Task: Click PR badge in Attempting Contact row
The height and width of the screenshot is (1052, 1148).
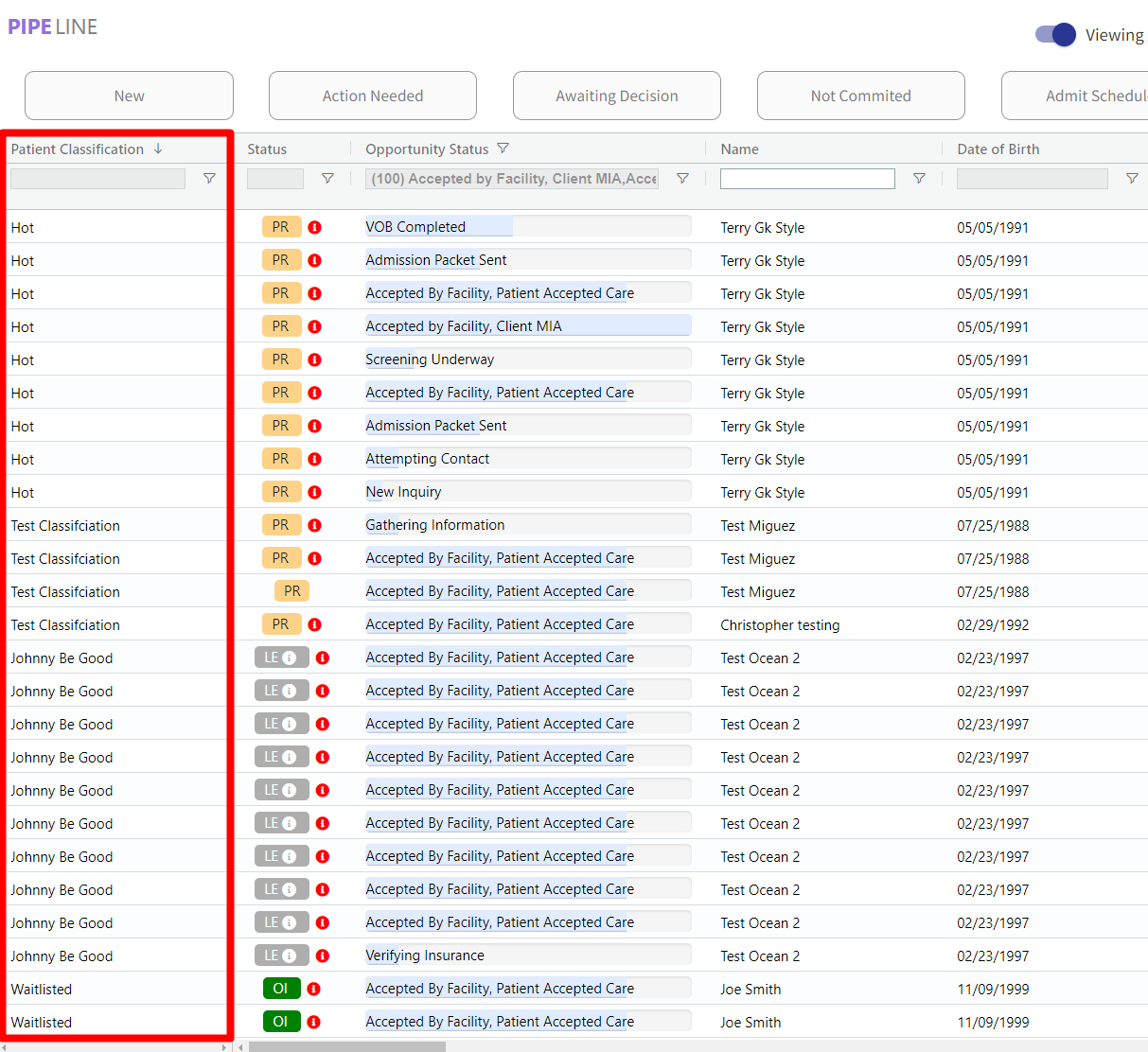Action: [281, 459]
